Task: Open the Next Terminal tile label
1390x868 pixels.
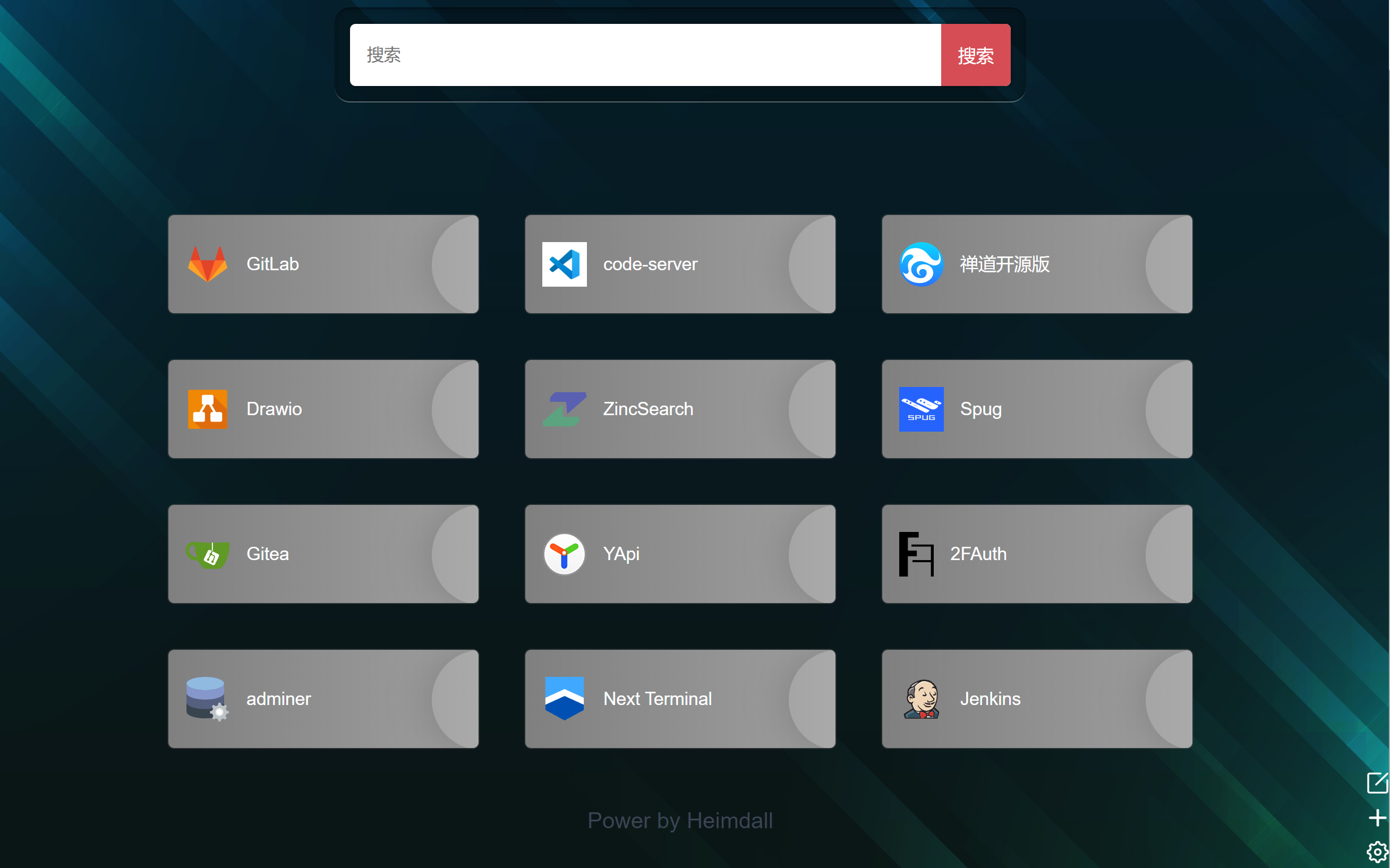Action: pyautogui.click(x=657, y=699)
